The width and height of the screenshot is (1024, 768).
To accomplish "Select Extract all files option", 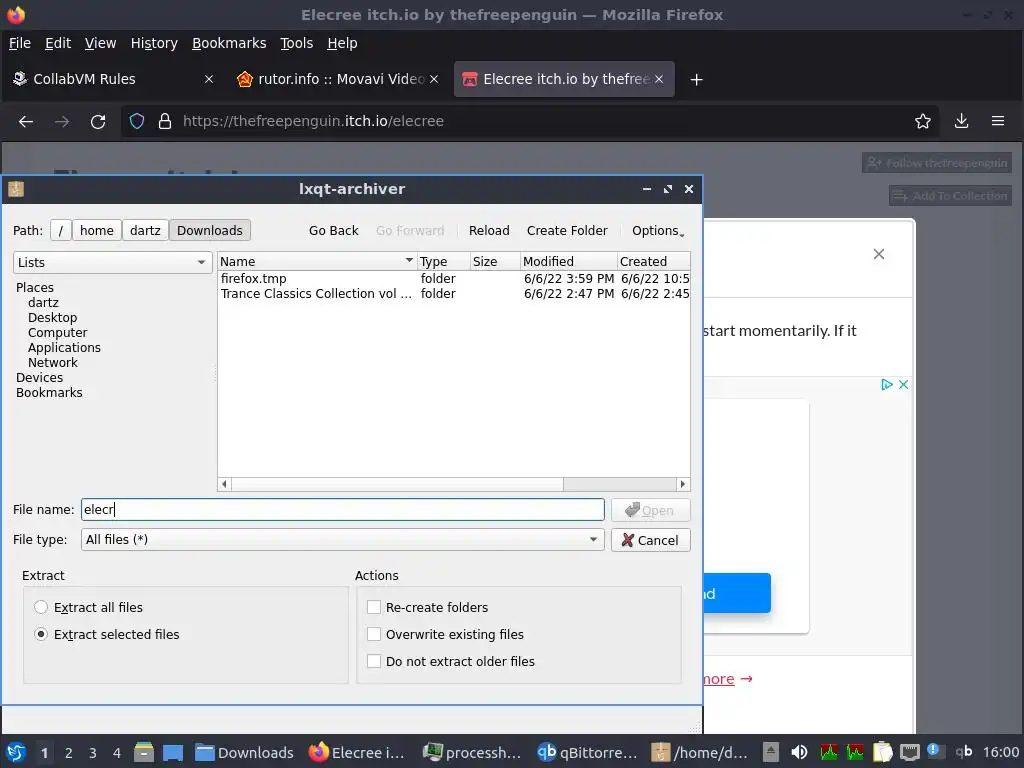I will [x=41, y=607].
